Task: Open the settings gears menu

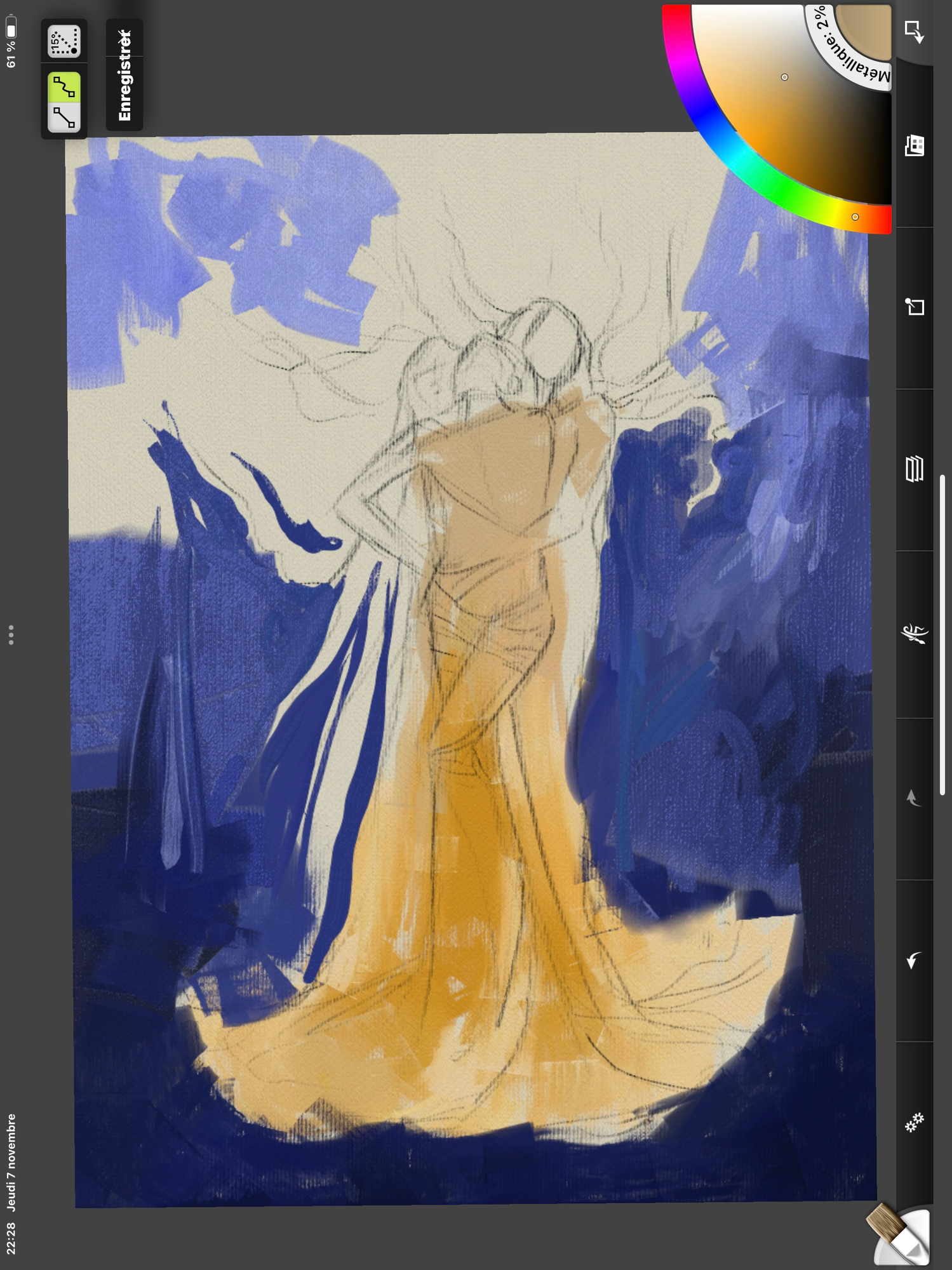Action: (x=914, y=1123)
